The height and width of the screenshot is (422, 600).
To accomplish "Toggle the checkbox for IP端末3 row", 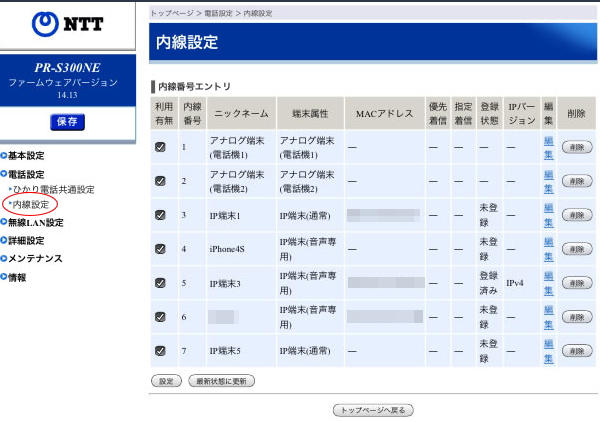I will pos(160,283).
